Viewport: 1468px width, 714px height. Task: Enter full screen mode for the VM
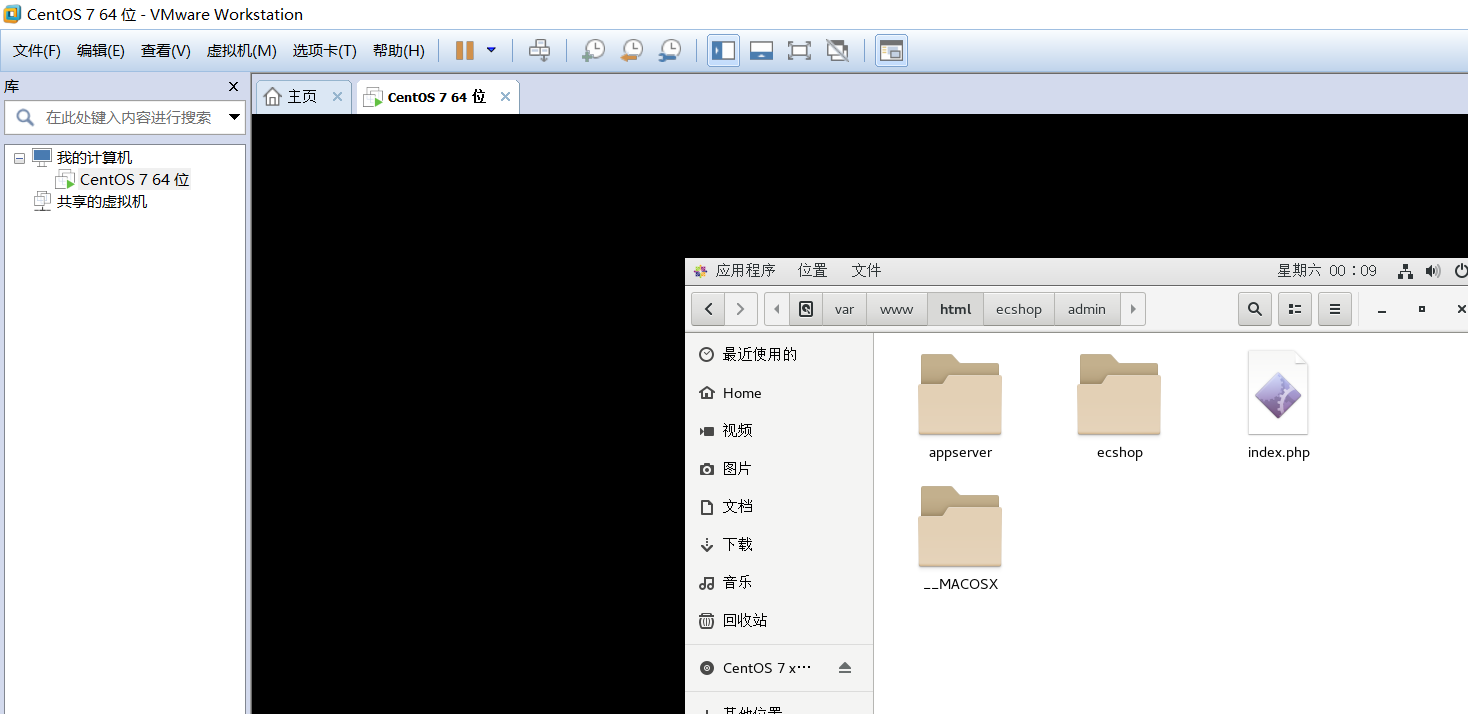(799, 50)
